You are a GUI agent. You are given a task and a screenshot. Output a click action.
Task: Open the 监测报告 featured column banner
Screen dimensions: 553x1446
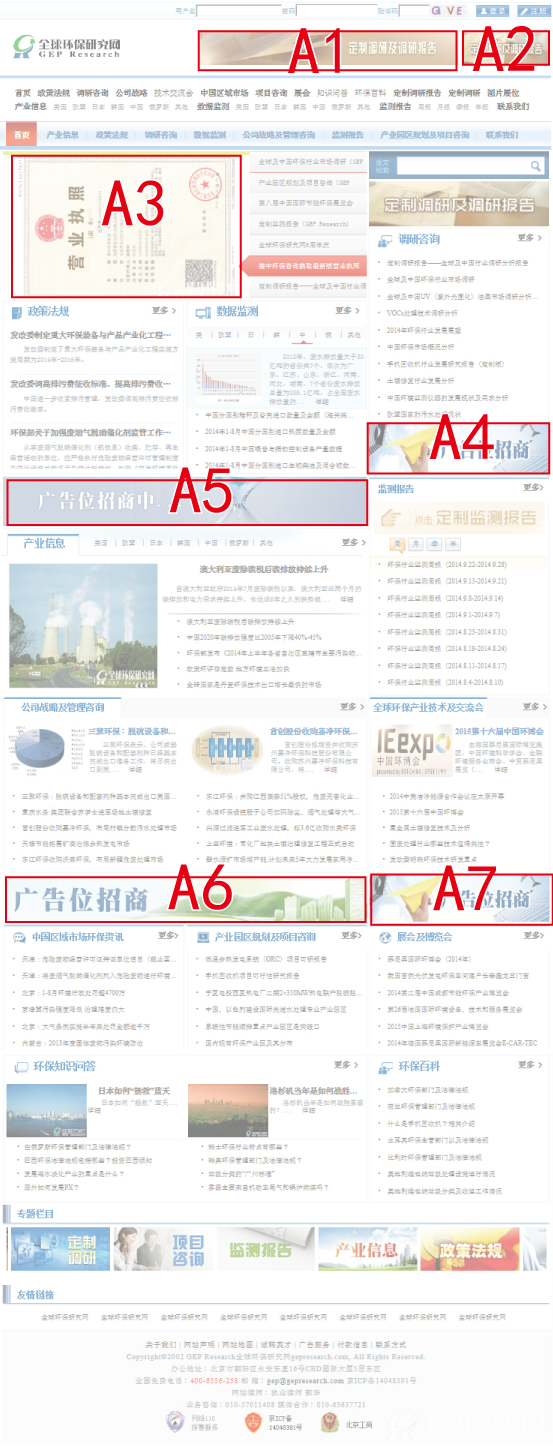tap(268, 1248)
